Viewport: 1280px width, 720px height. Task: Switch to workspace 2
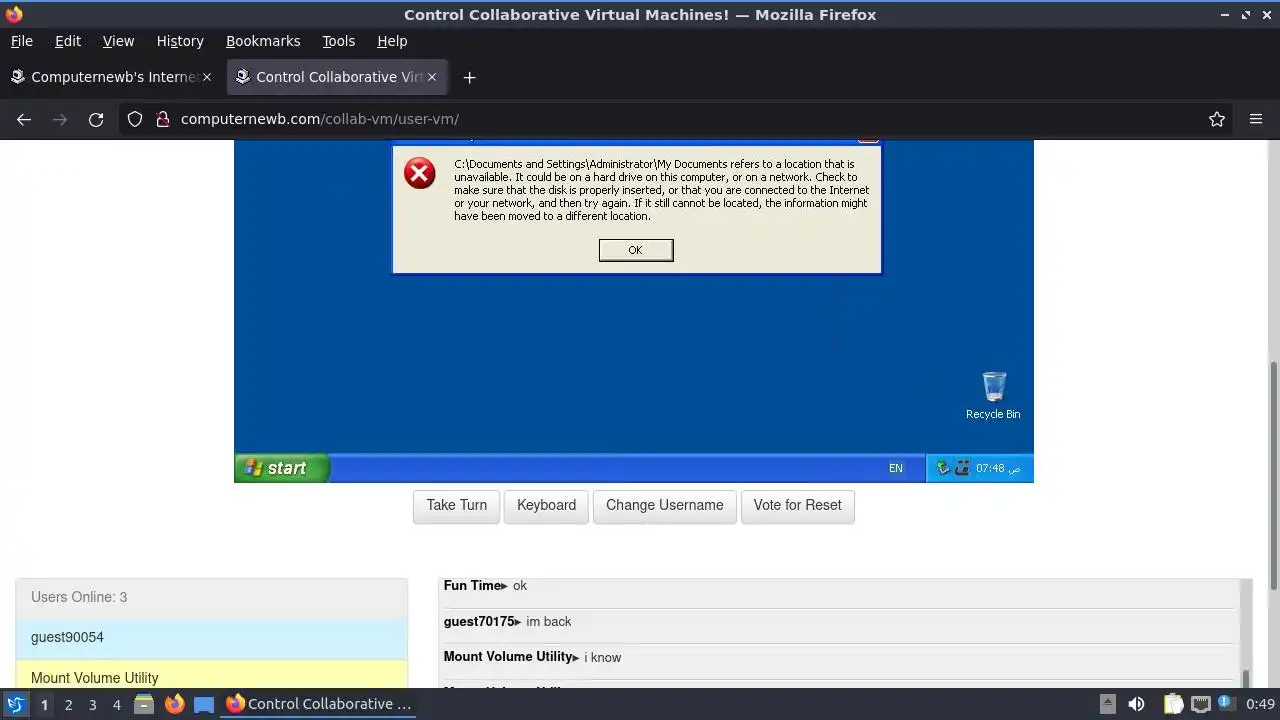click(x=68, y=705)
